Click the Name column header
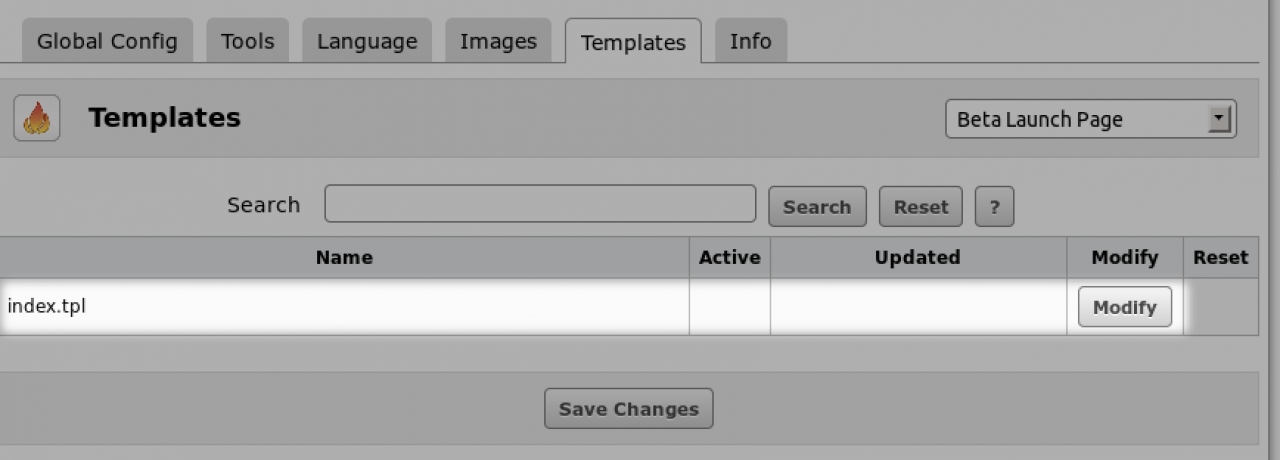Screen dimensions: 1280x460 pos(344,257)
